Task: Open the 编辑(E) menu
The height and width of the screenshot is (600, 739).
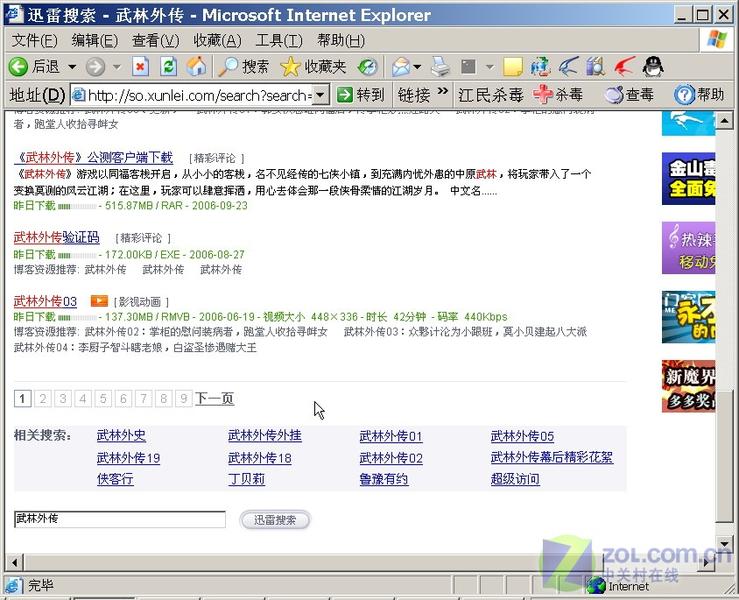Action: click(95, 41)
